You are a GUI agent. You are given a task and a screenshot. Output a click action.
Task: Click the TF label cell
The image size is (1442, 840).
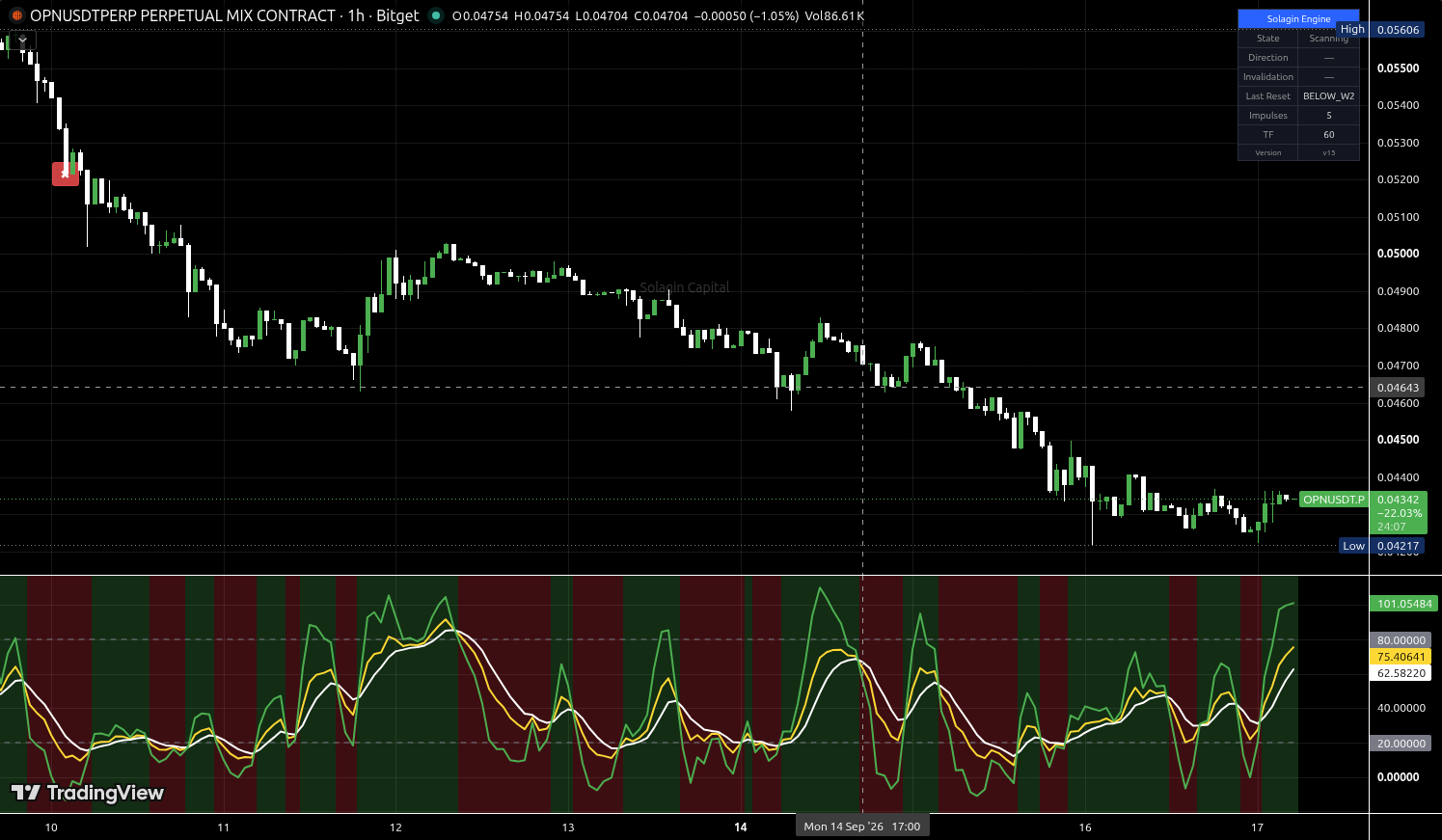click(x=1268, y=135)
